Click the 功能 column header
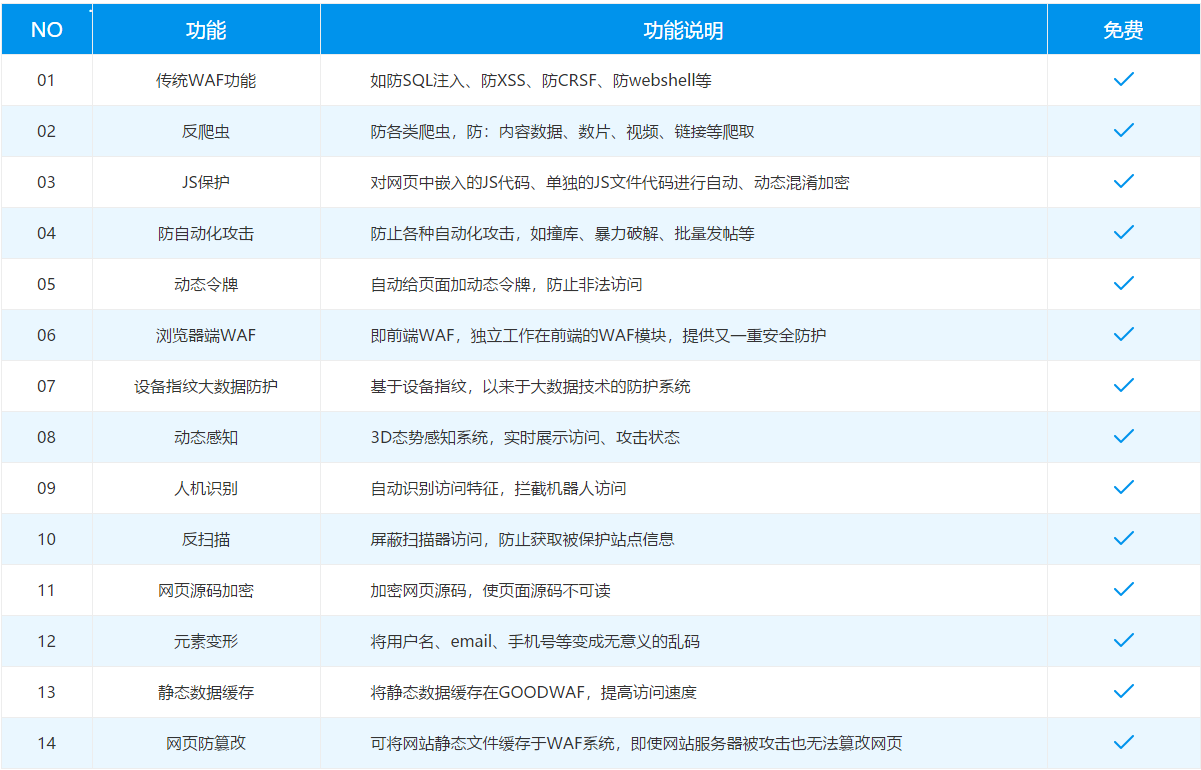Viewport: 1201px width, 770px height. pyautogui.click(x=205, y=28)
